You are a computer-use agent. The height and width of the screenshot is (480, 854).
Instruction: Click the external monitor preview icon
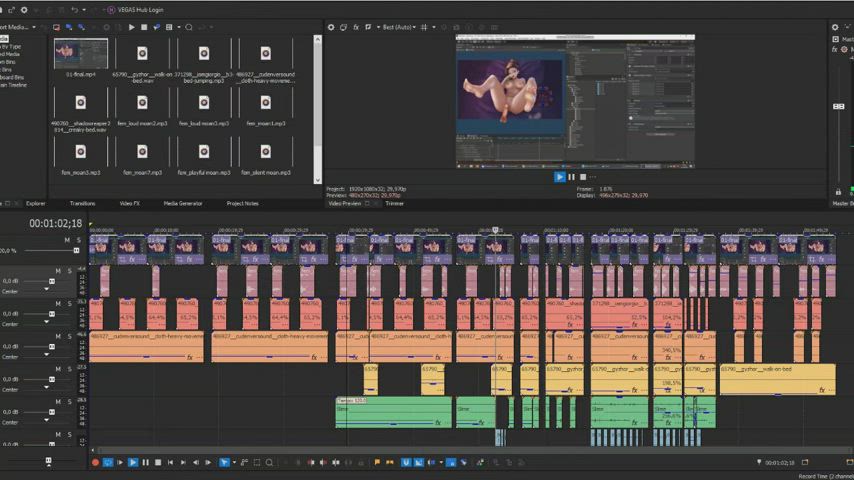[343, 27]
